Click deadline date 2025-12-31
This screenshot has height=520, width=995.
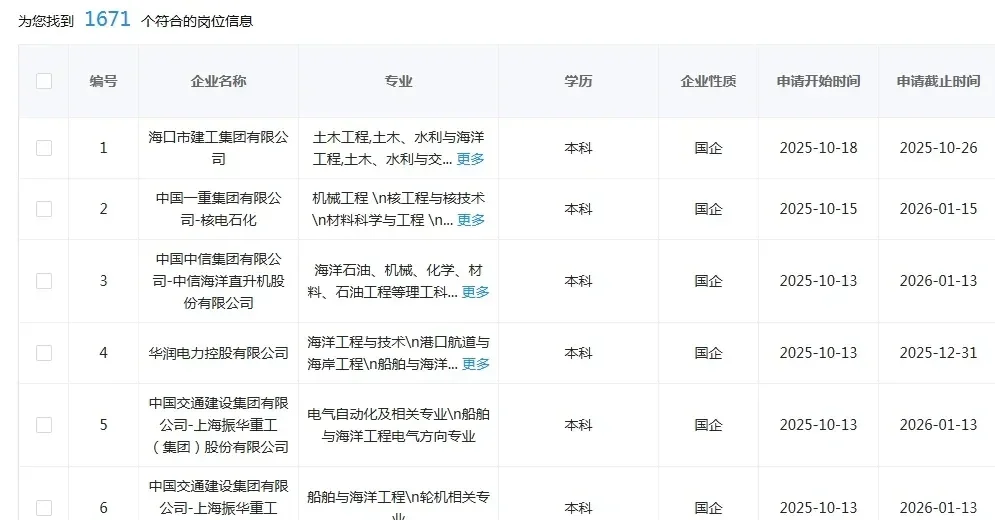tap(939, 353)
